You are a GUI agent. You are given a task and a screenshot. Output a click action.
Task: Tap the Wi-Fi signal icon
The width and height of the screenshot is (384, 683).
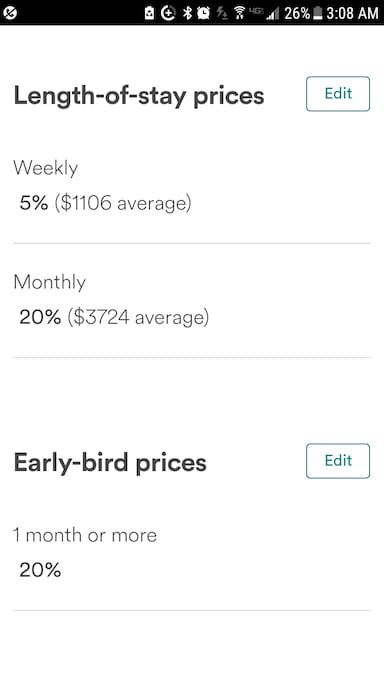(x=239, y=13)
